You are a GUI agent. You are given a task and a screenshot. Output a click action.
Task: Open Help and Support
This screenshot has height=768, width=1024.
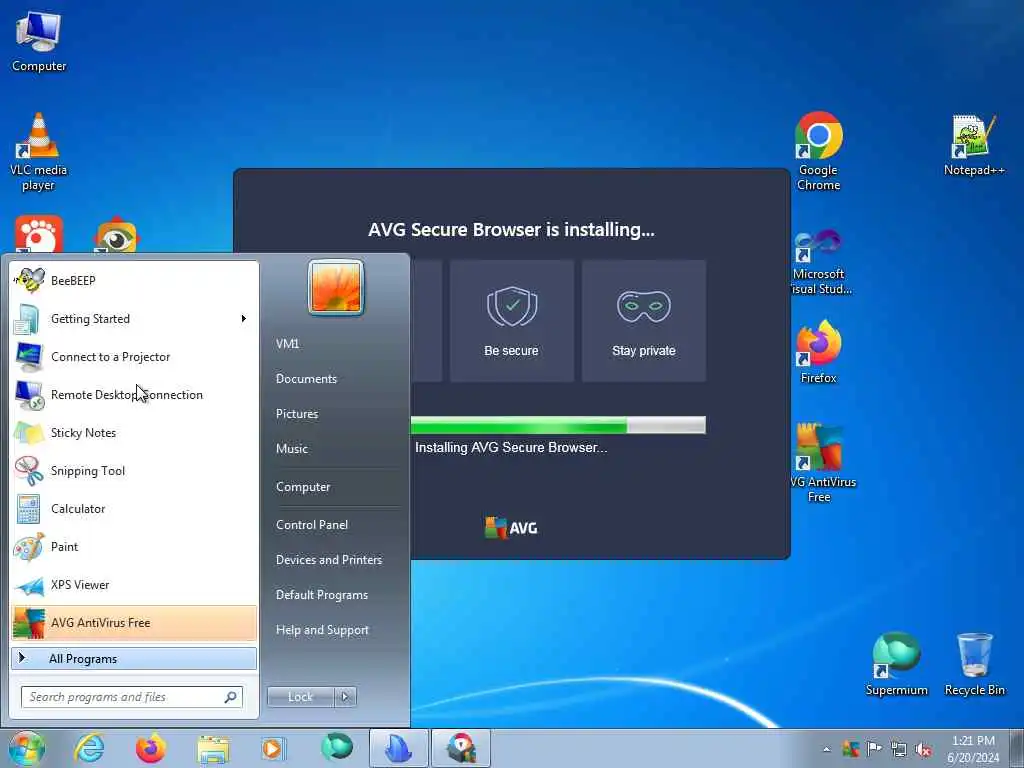point(323,630)
